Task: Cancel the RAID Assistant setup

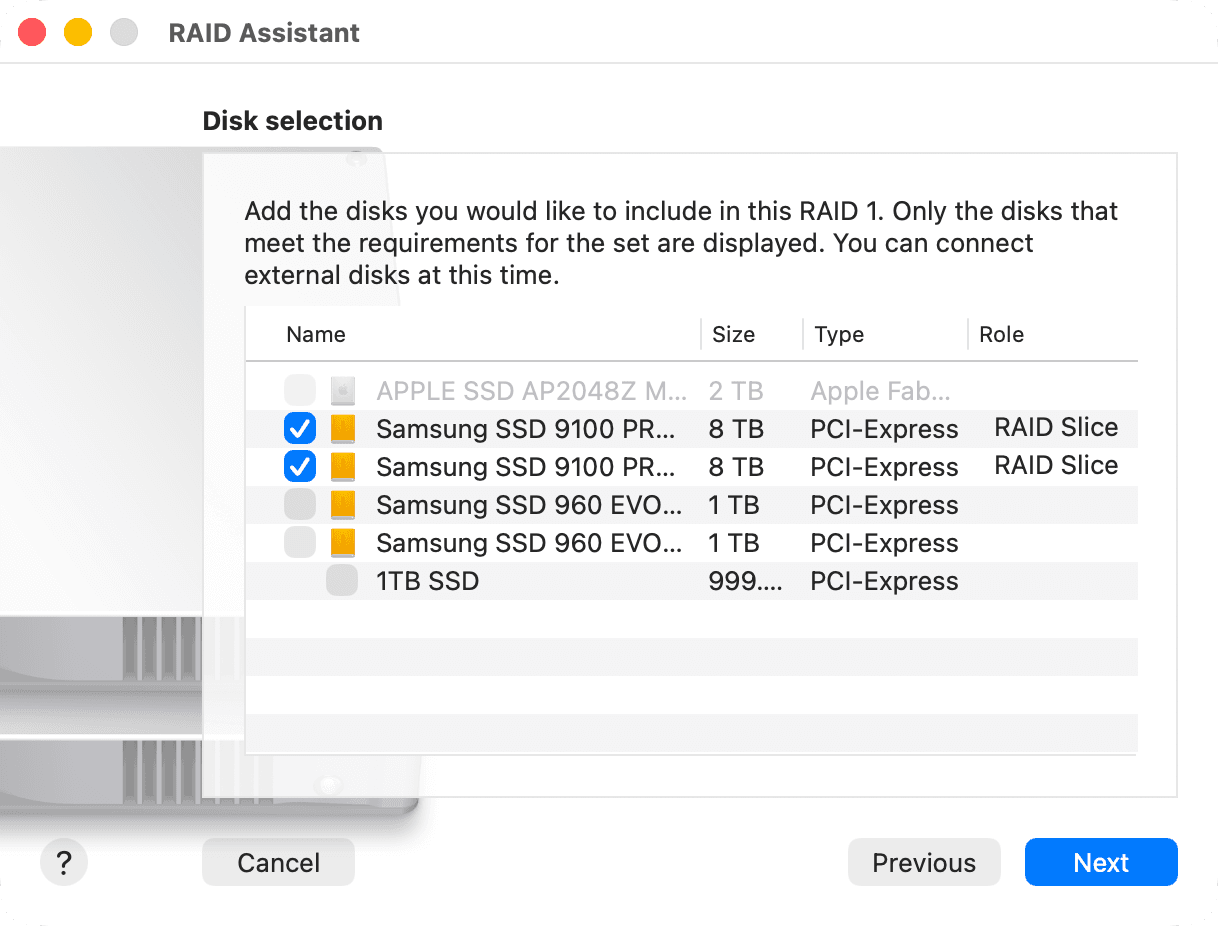Action: pos(278,861)
